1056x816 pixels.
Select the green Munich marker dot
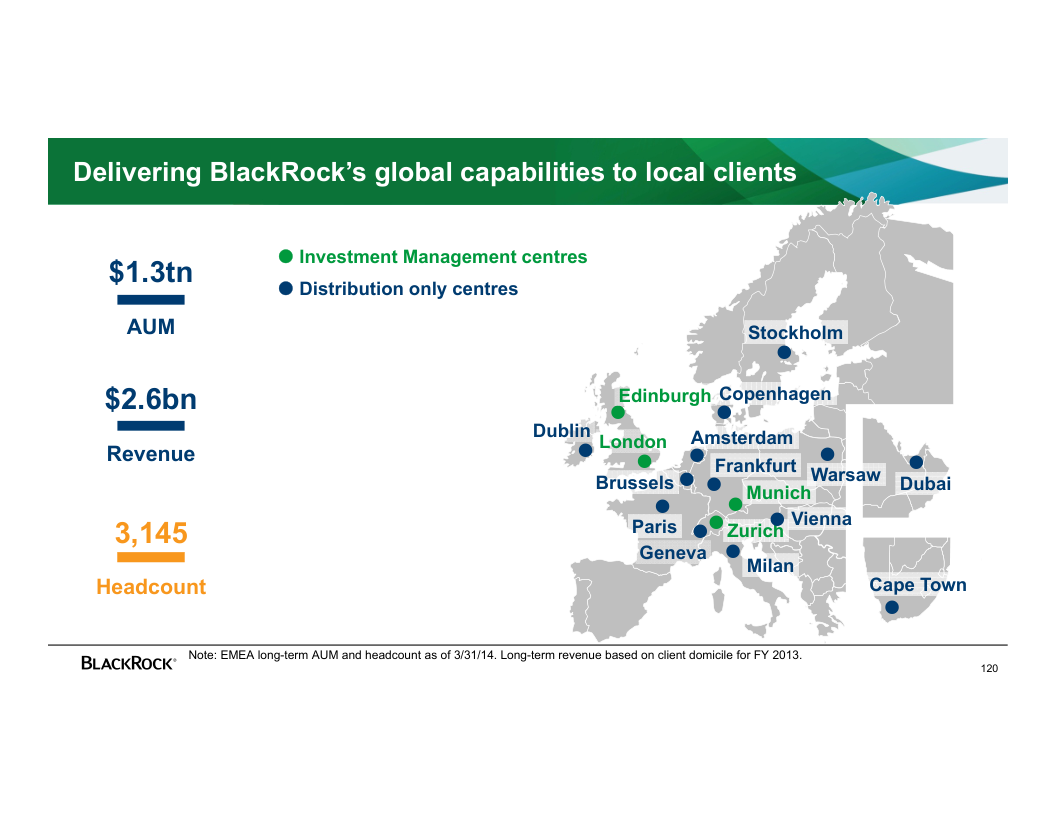point(735,504)
